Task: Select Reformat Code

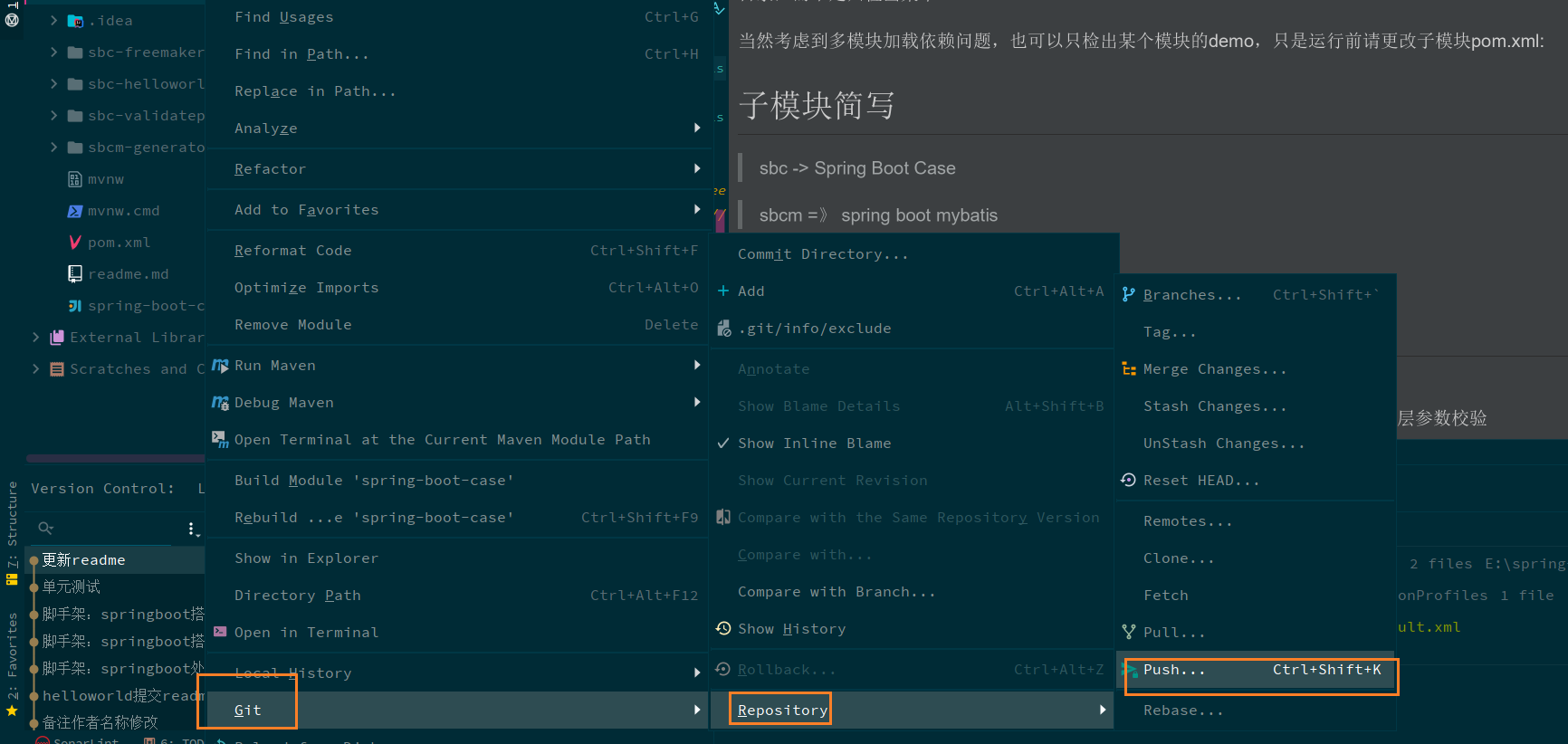Action: pos(457,251)
